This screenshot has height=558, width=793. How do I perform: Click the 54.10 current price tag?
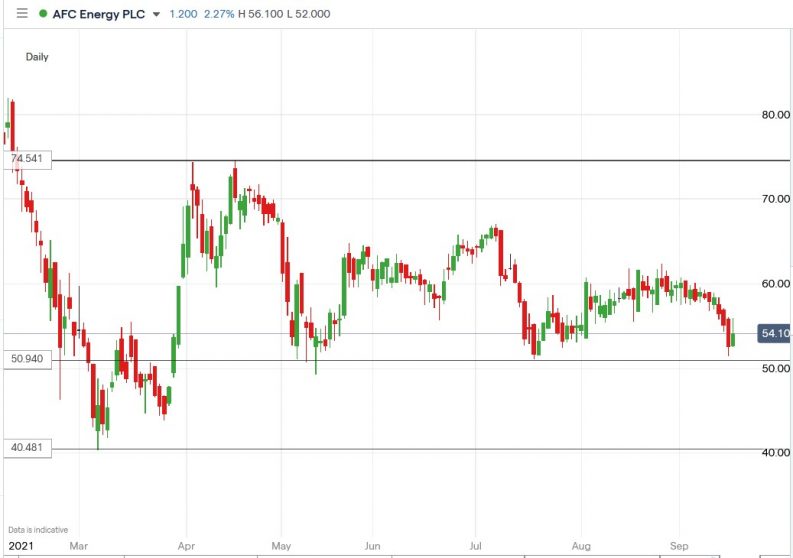tap(775, 333)
